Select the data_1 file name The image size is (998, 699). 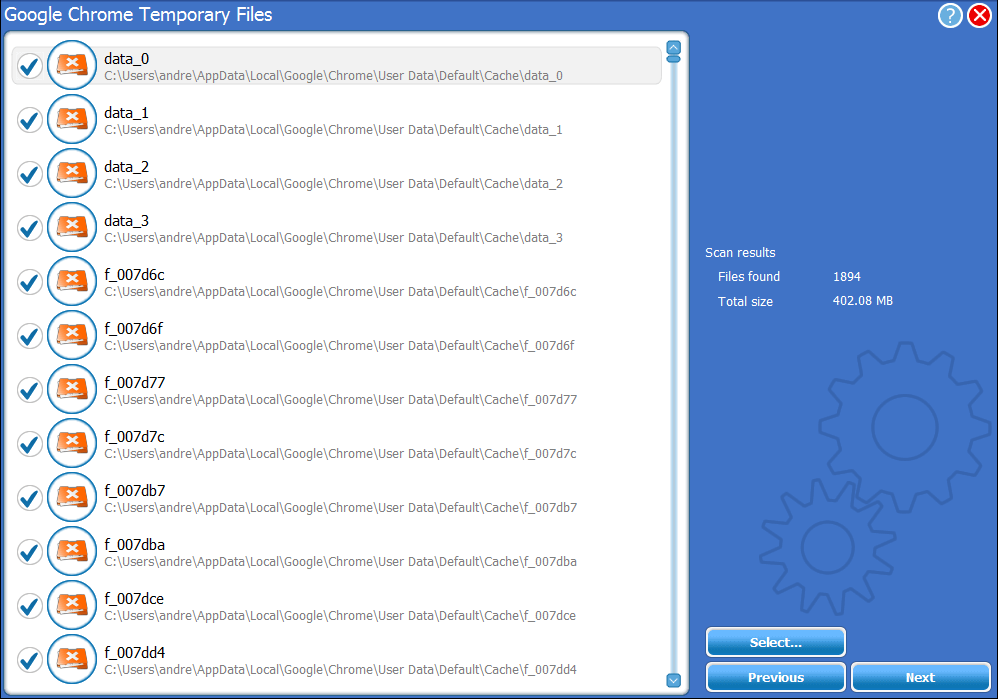127,113
